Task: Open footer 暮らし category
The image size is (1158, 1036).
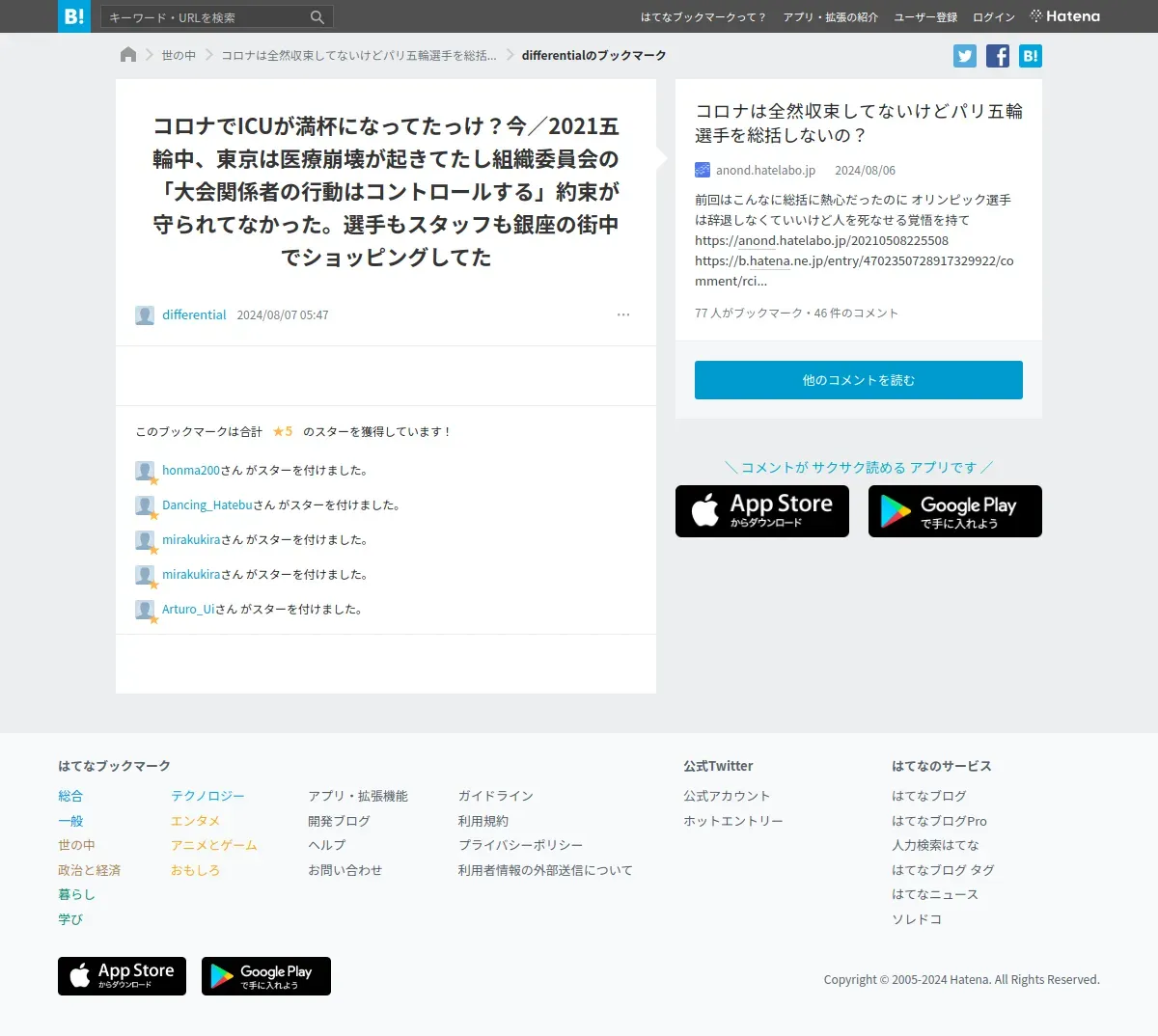Action: pos(76,894)
